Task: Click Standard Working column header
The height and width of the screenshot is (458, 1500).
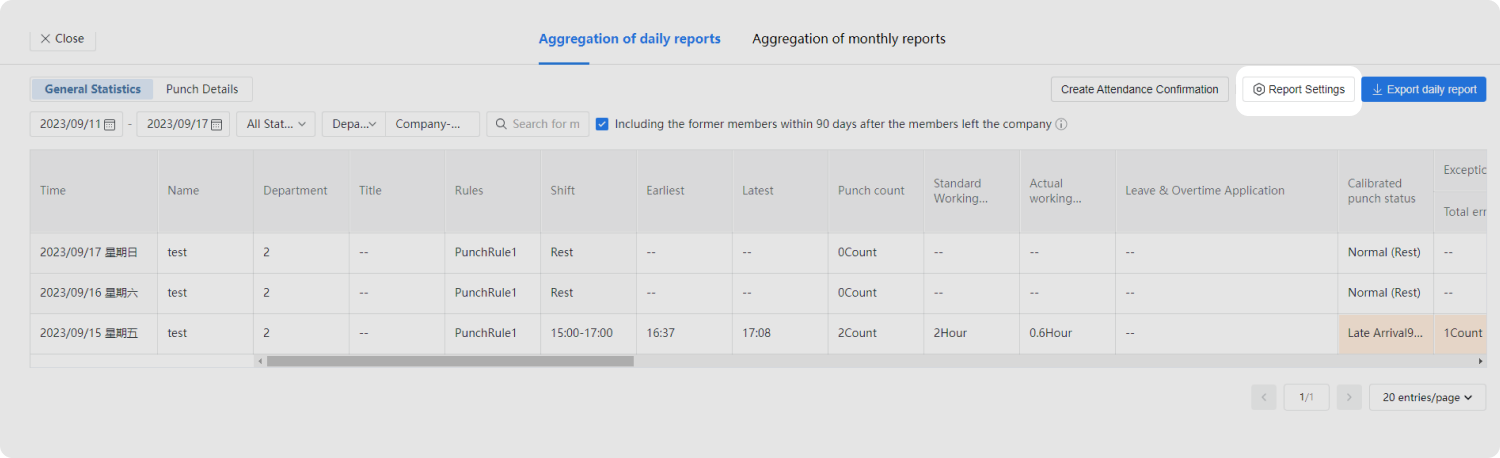Action: coord(971,191)
